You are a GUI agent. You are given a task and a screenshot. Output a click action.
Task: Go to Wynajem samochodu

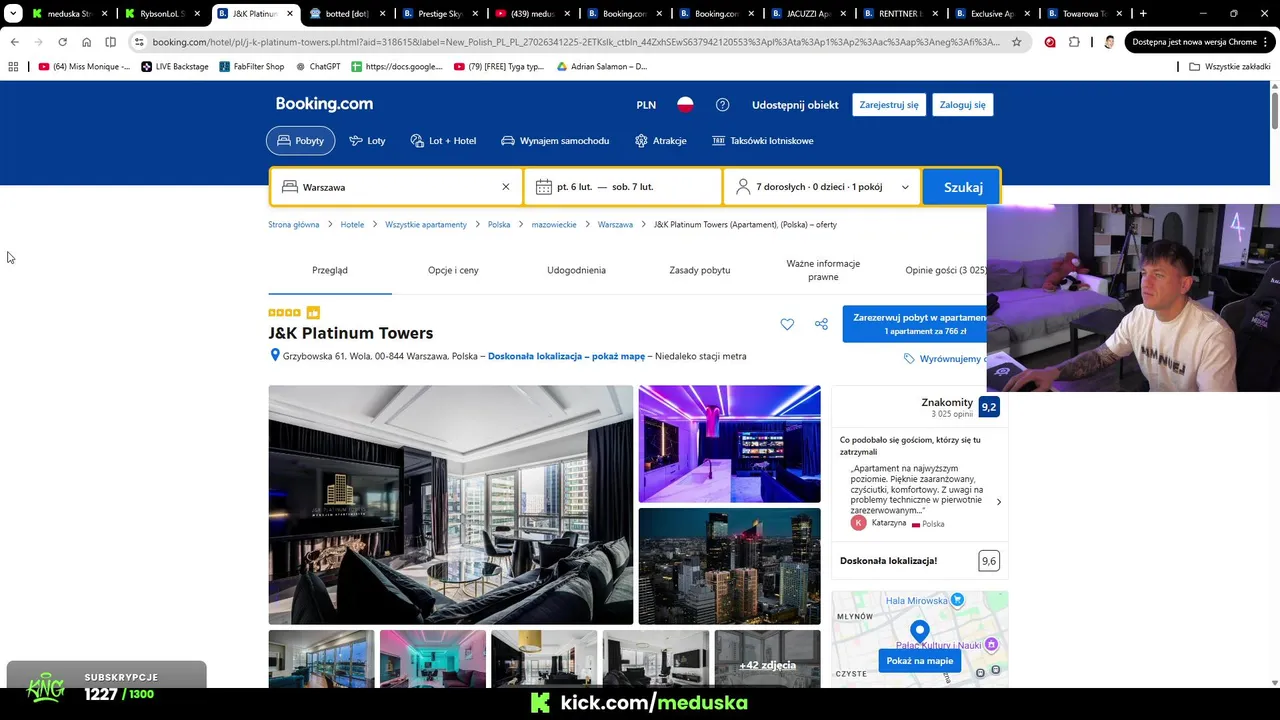click(x=555, y=141)
